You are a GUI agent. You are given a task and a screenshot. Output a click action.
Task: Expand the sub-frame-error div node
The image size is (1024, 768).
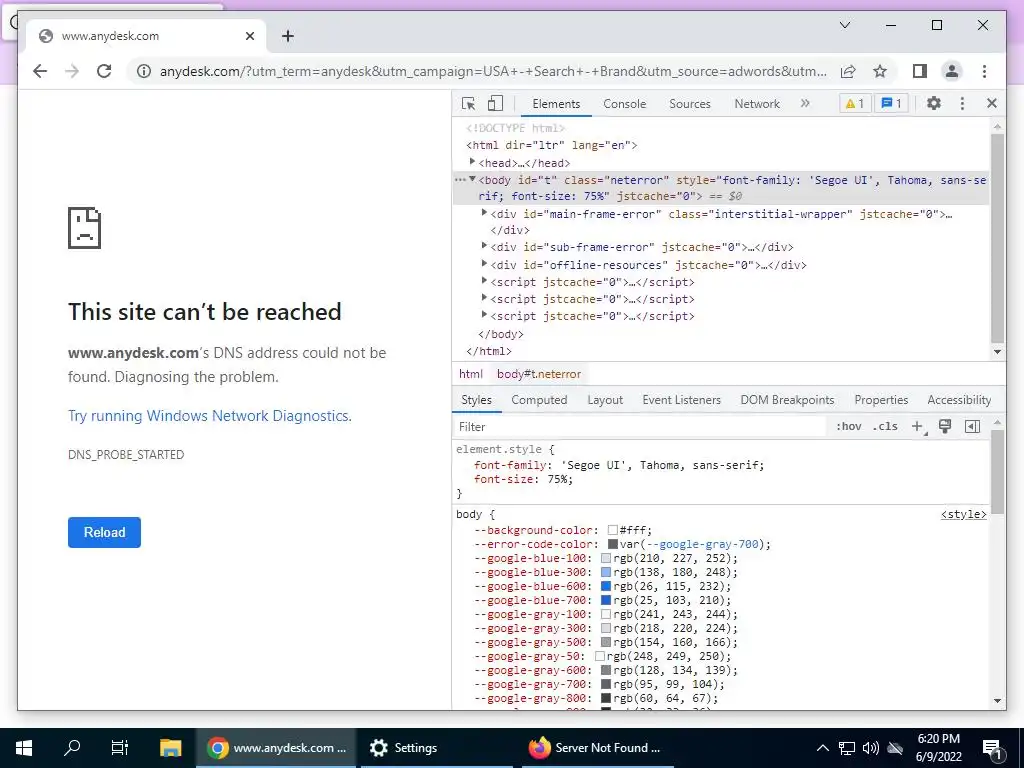[x=484, y=246]
